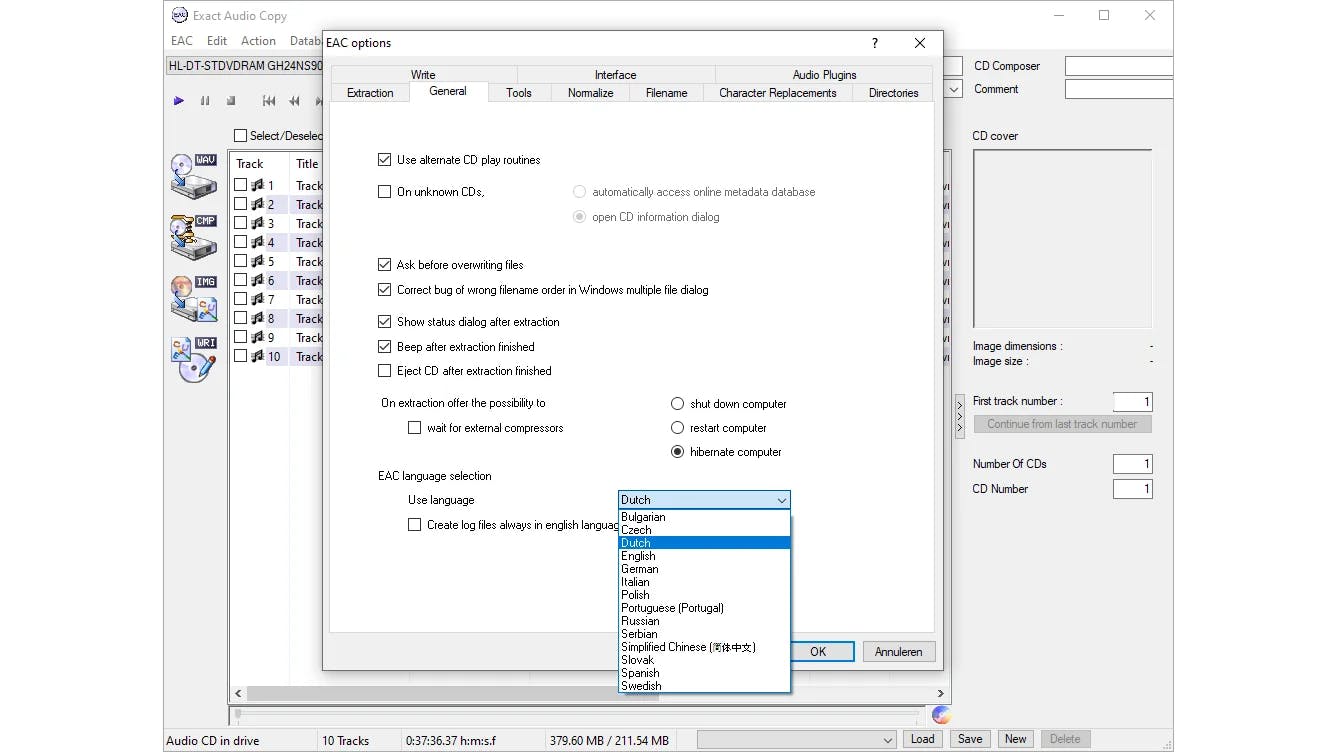Viewport: 1337px width, 752px height.
Task: Select the shut down computer radio option
Action: coord(678,404)
